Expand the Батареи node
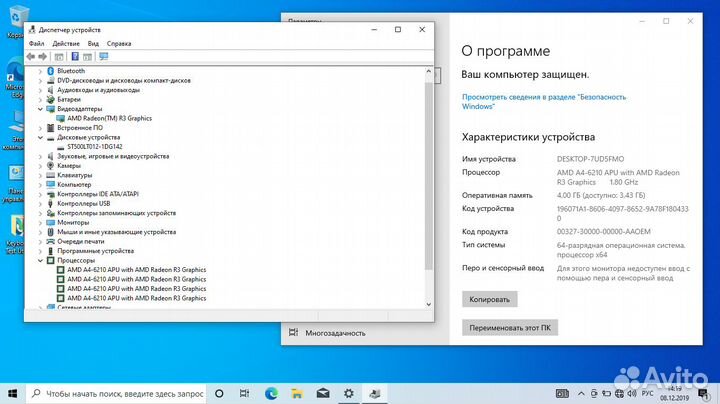The height and width of the screenshot is (404, 720). pos(40,100)
